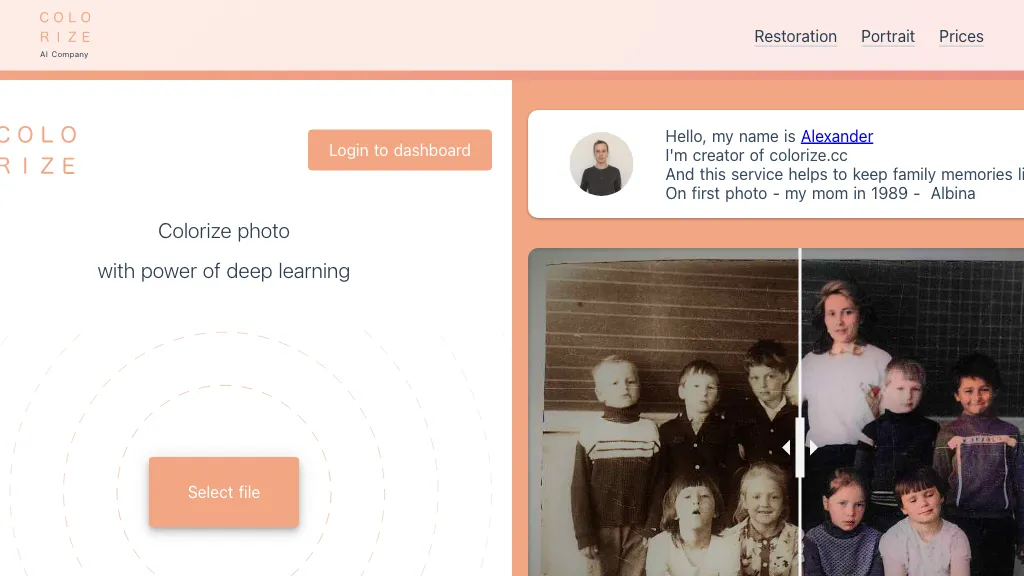Image resolution: width=1024 pixels, height=576 pixels.
Task: Click the "with power of deep learning" subtitle
Action: tap(224, 271)
